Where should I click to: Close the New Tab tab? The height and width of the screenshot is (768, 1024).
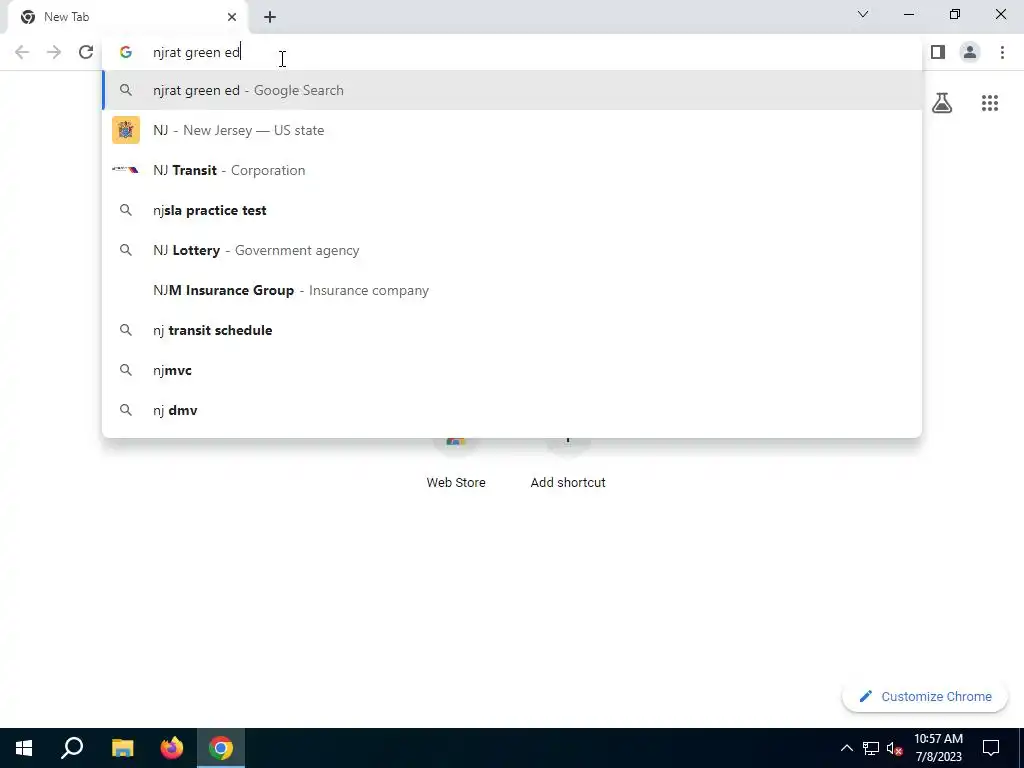tap(232, 17)
